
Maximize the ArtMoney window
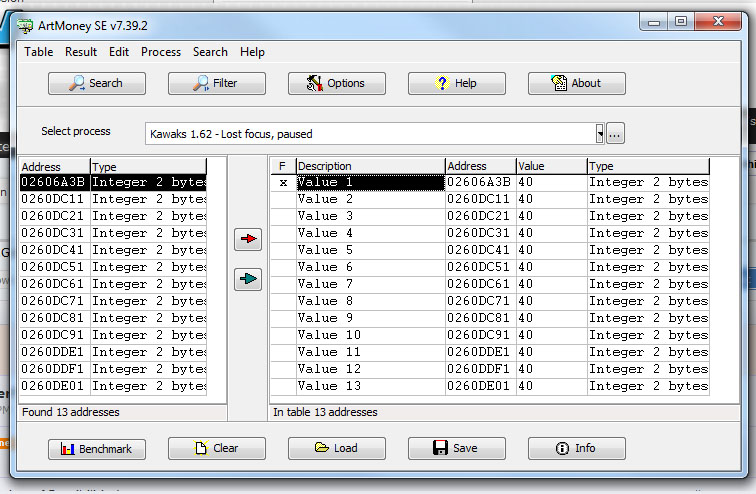[x=681, y=22]
